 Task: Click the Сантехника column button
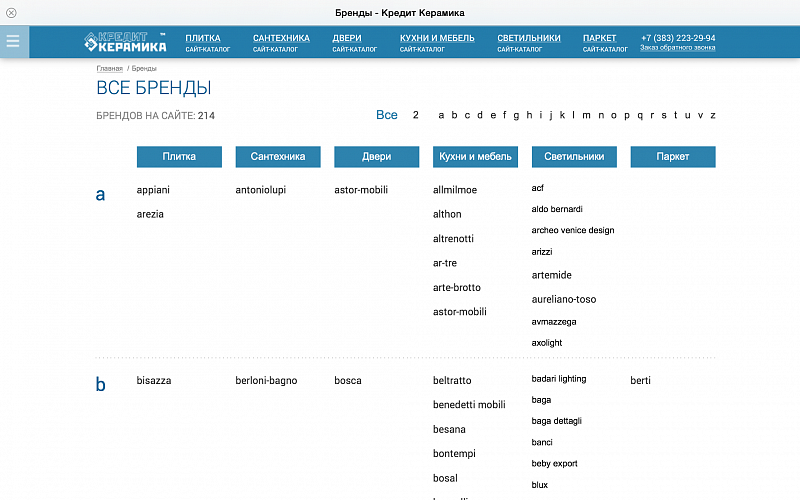coord(278,157)
